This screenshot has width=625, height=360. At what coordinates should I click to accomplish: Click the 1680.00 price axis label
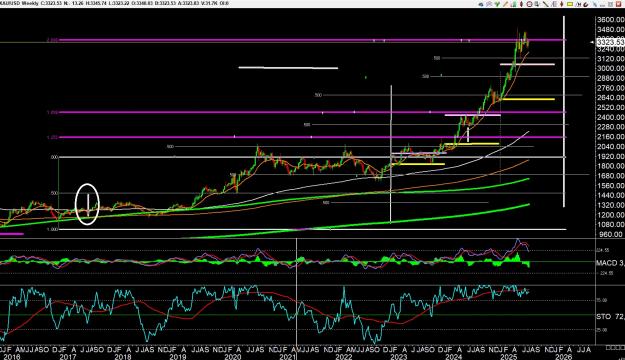click(610, 176)
